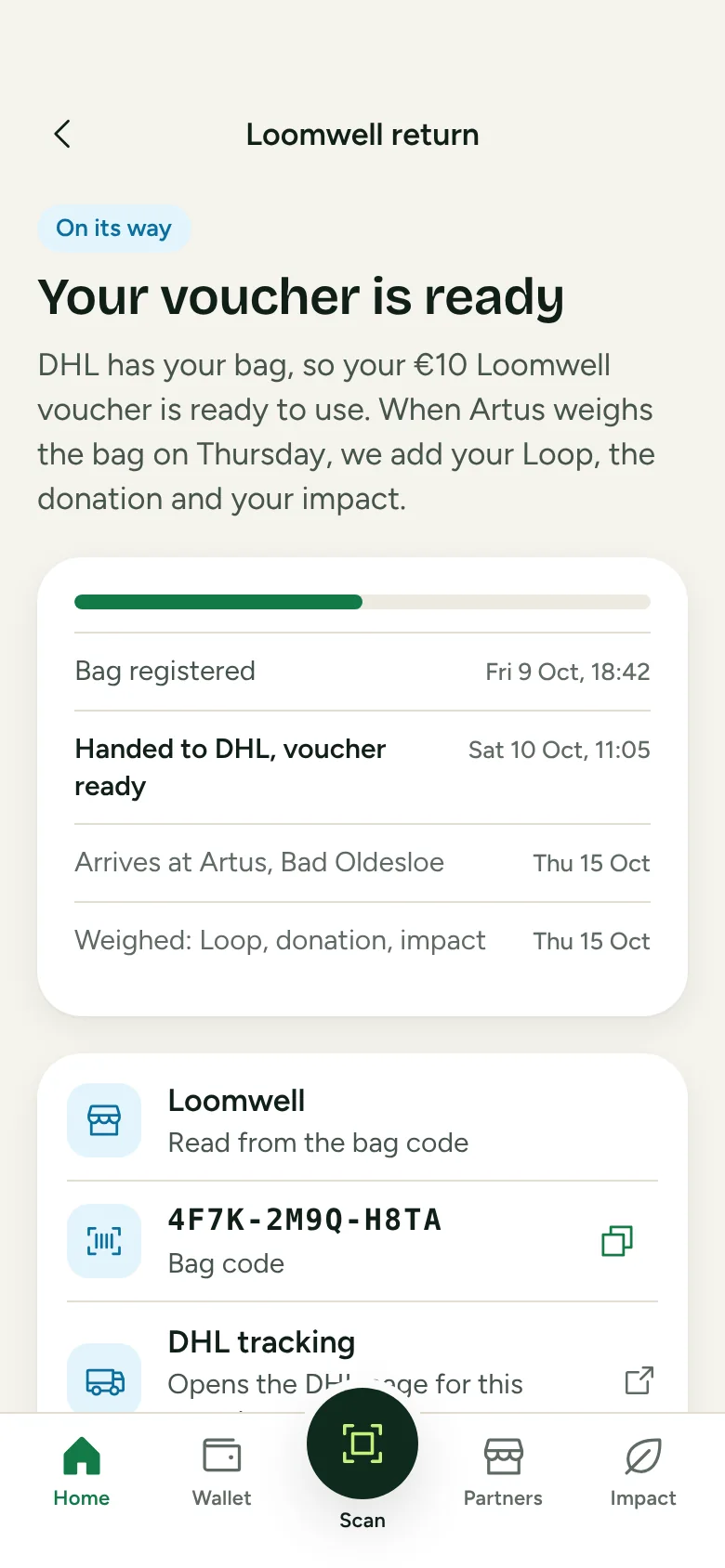
Task: Select the Bag registered timeline row
Action: coord(362,672)
